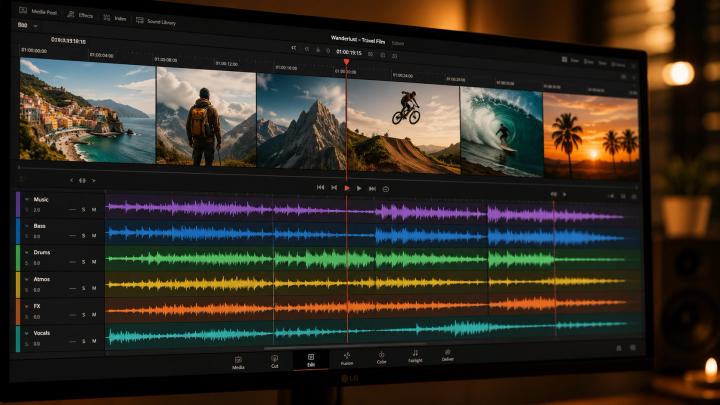720x405 pixels.
Task: Click the Wanderlust - Travel Film title
Action: click(358, 40)
